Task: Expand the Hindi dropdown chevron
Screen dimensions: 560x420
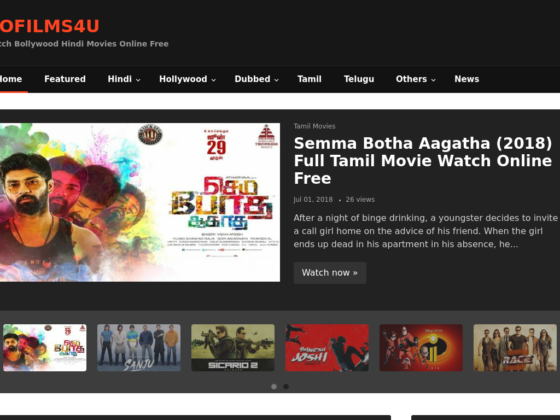Action: (138, 80)
